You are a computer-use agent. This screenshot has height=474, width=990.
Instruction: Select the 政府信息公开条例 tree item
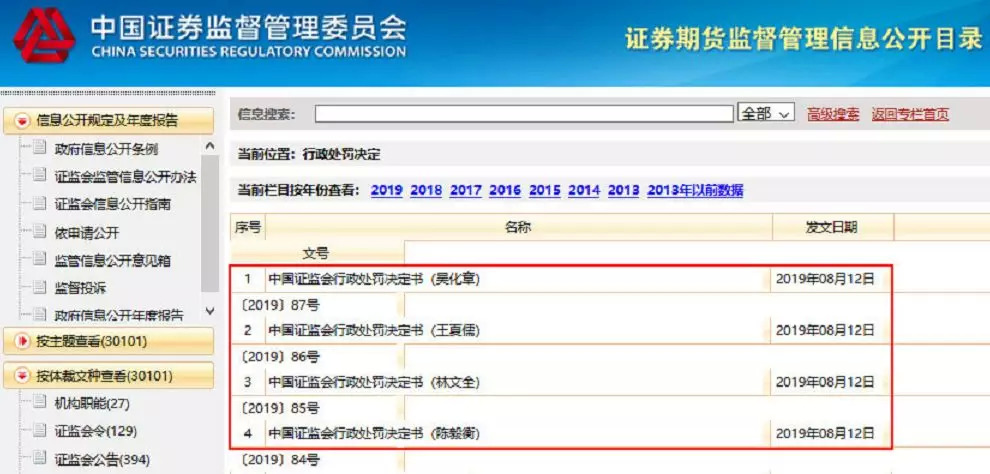(x=106, y=149)
